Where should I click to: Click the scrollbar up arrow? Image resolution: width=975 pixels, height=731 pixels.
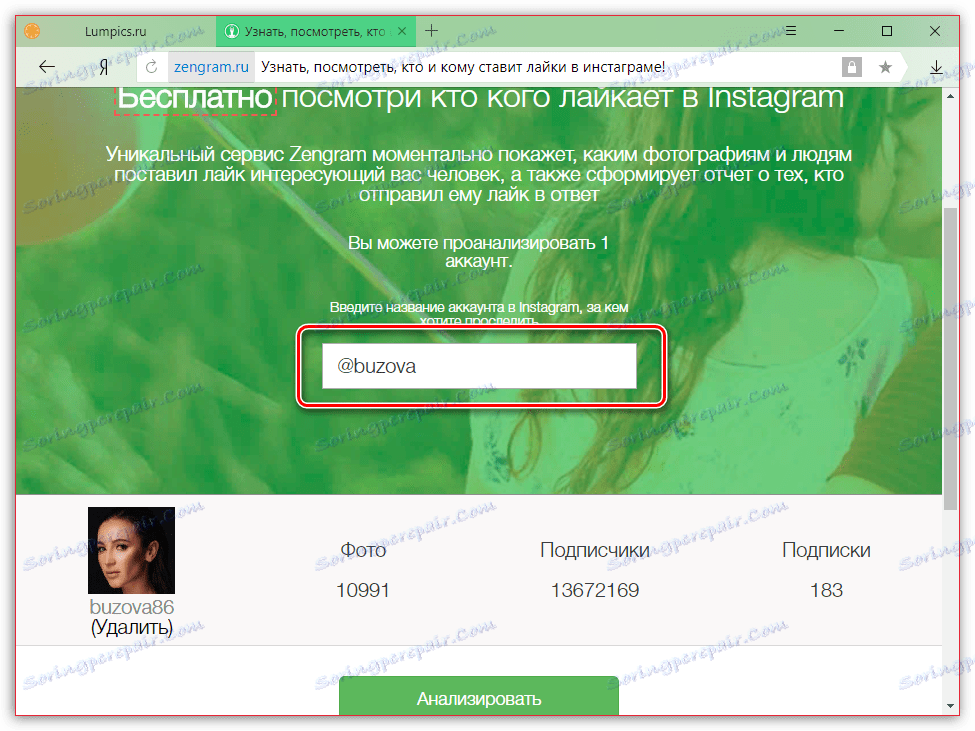tap(950, 96)
